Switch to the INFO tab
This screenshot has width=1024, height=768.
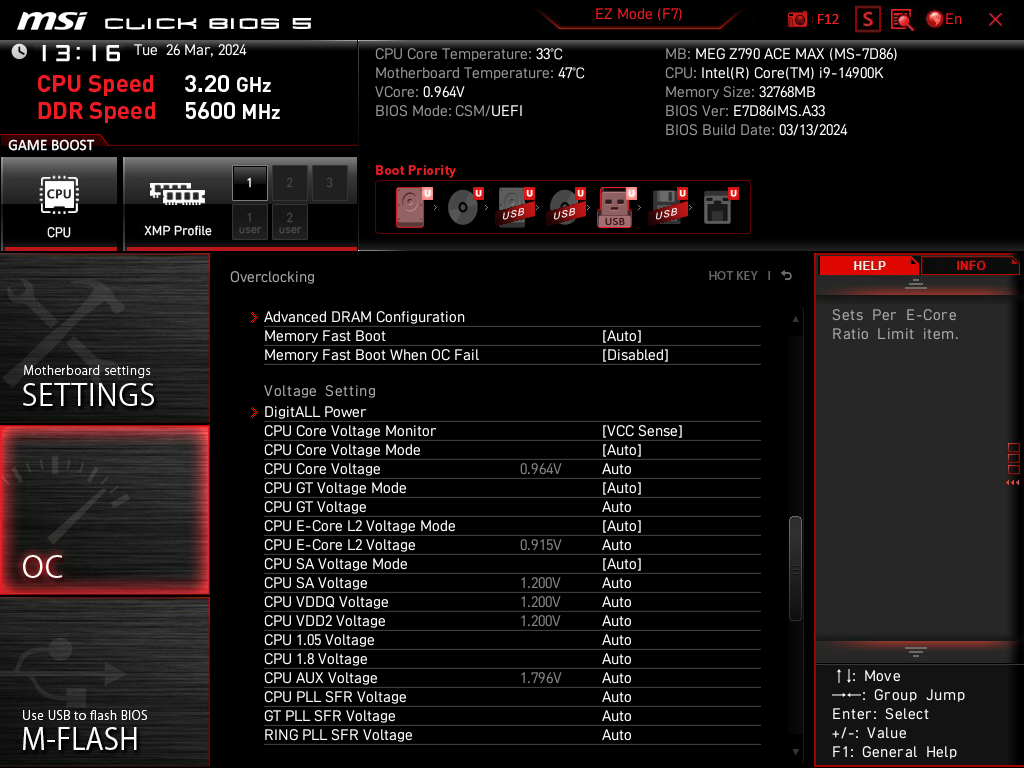pyautogui.click(x=970, y=266)
